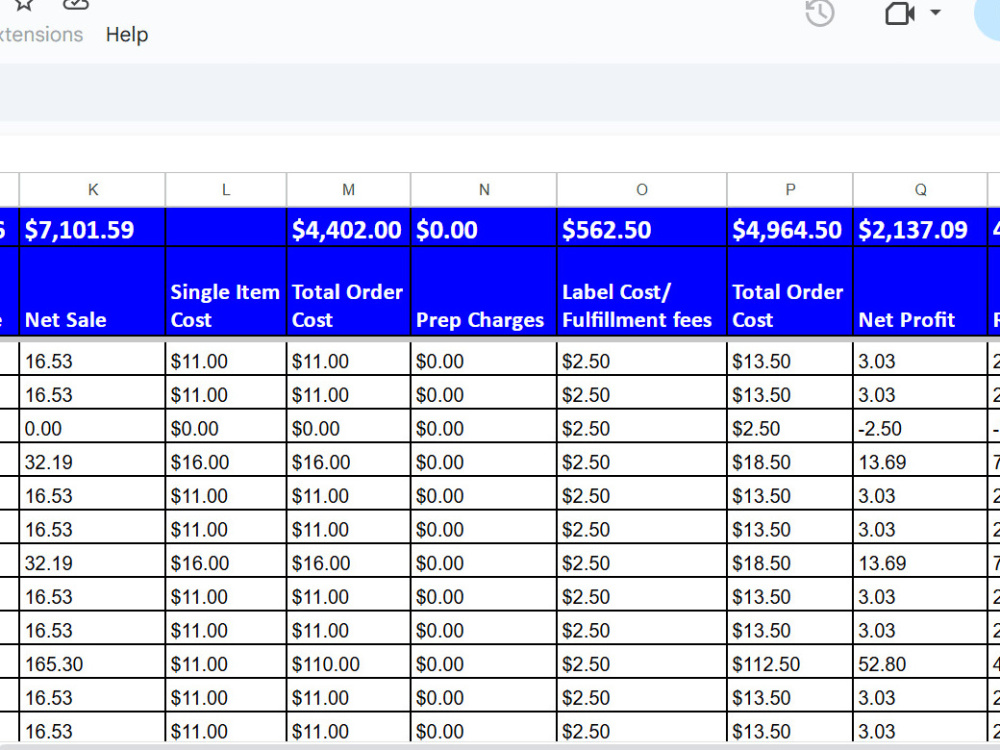Click the 0.00 Net Sale cell
Viewport: 1000px width, 750px height.
pyautogui.click(x=92, y=428)
